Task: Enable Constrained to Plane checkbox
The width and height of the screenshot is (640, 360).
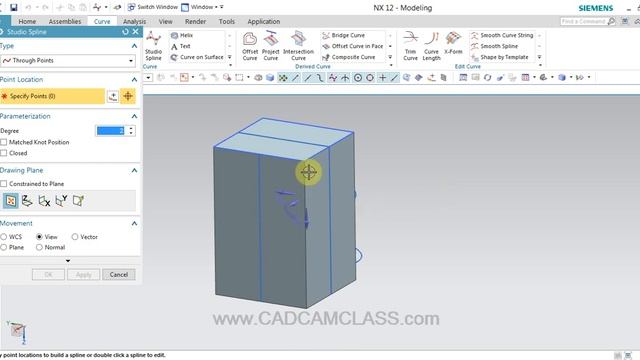Action: (x=4, y=184)
